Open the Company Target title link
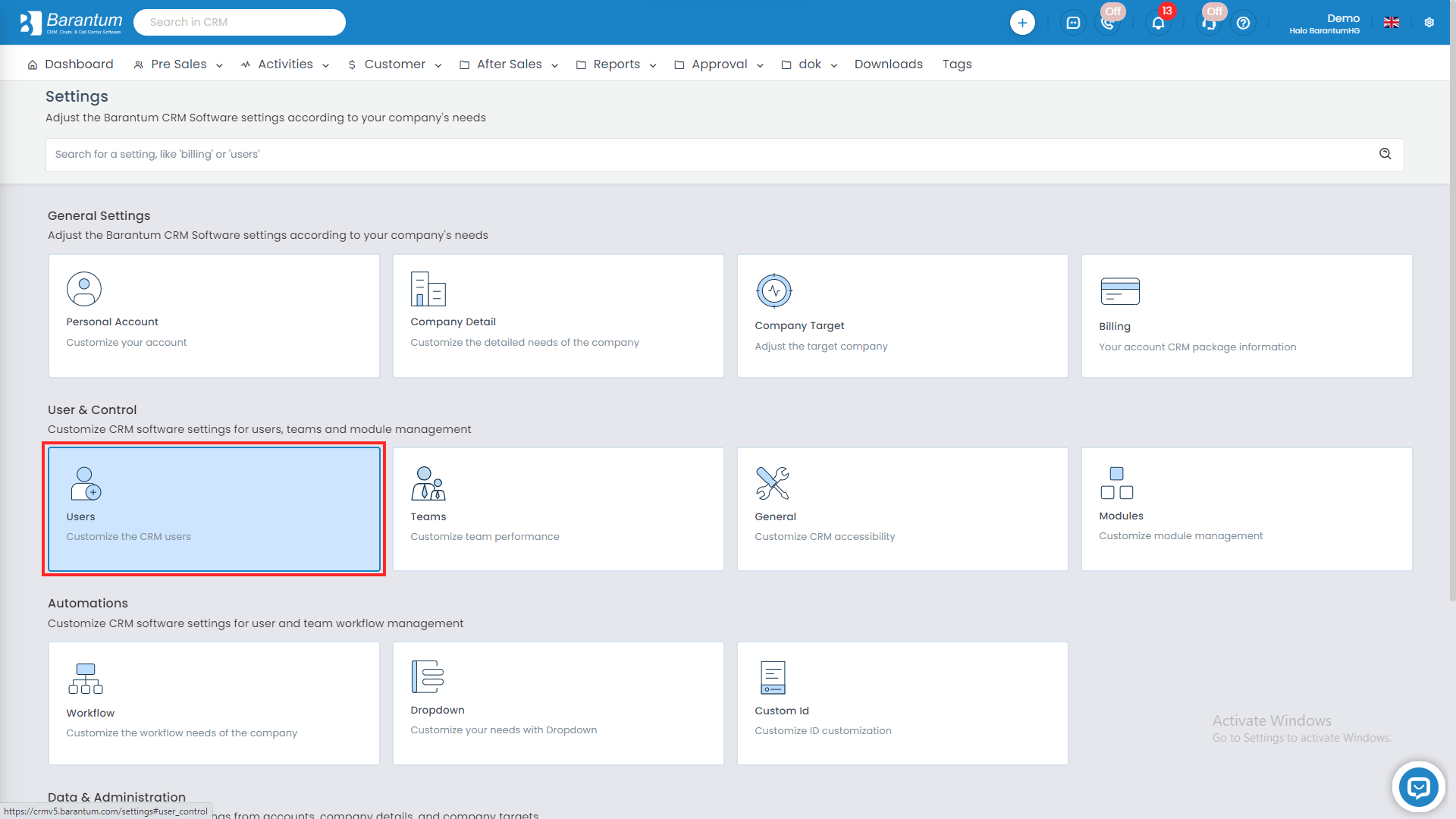The height and width of the screenshot is (819, 1456). (799, 326)
